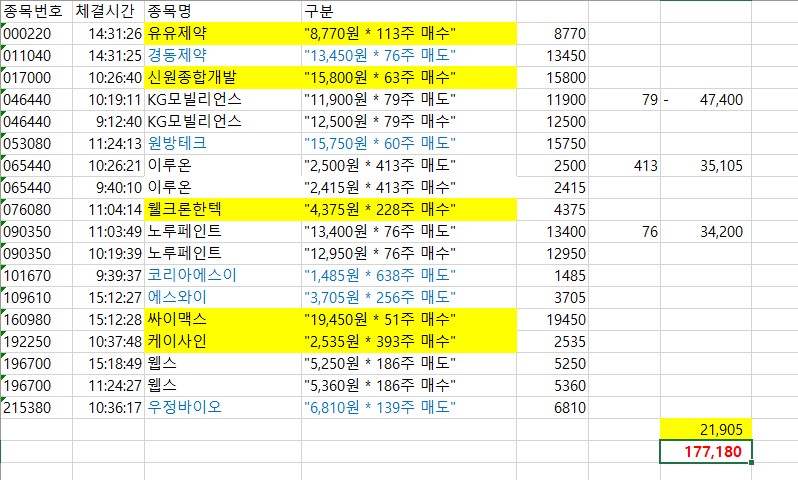
Task: Select cell "1,485원 * 638주 매도"
Action: [409, 275]
